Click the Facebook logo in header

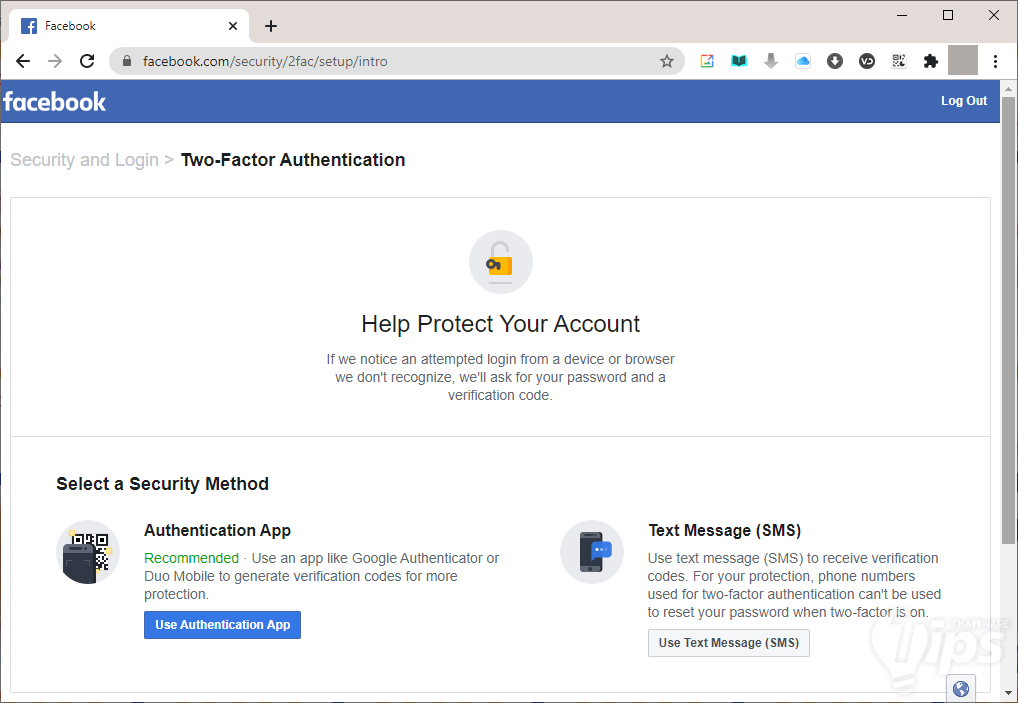[x=55, y=101]
